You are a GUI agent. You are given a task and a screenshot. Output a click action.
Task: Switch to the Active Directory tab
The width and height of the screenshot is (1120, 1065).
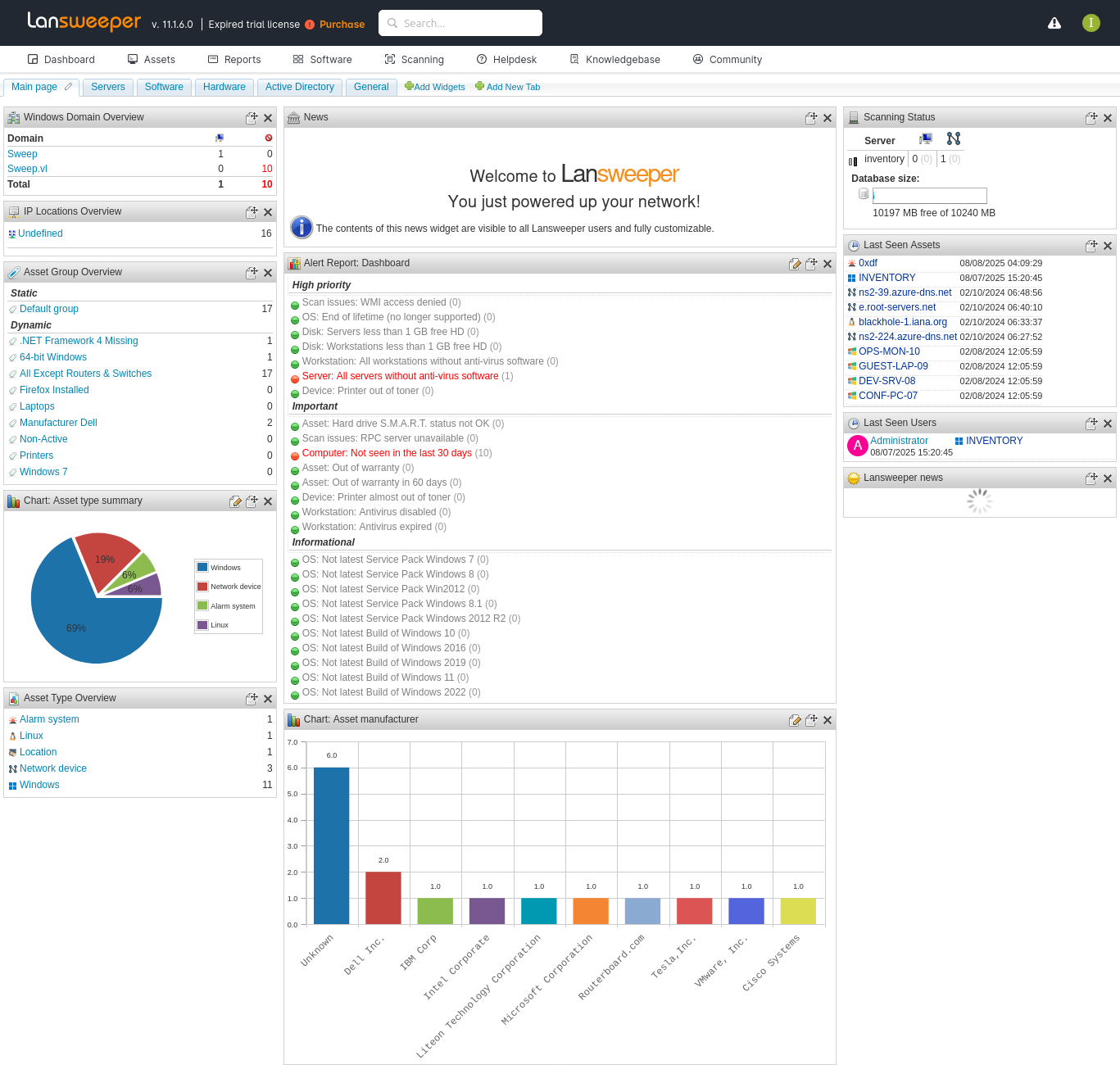click(x=299, y=87)
